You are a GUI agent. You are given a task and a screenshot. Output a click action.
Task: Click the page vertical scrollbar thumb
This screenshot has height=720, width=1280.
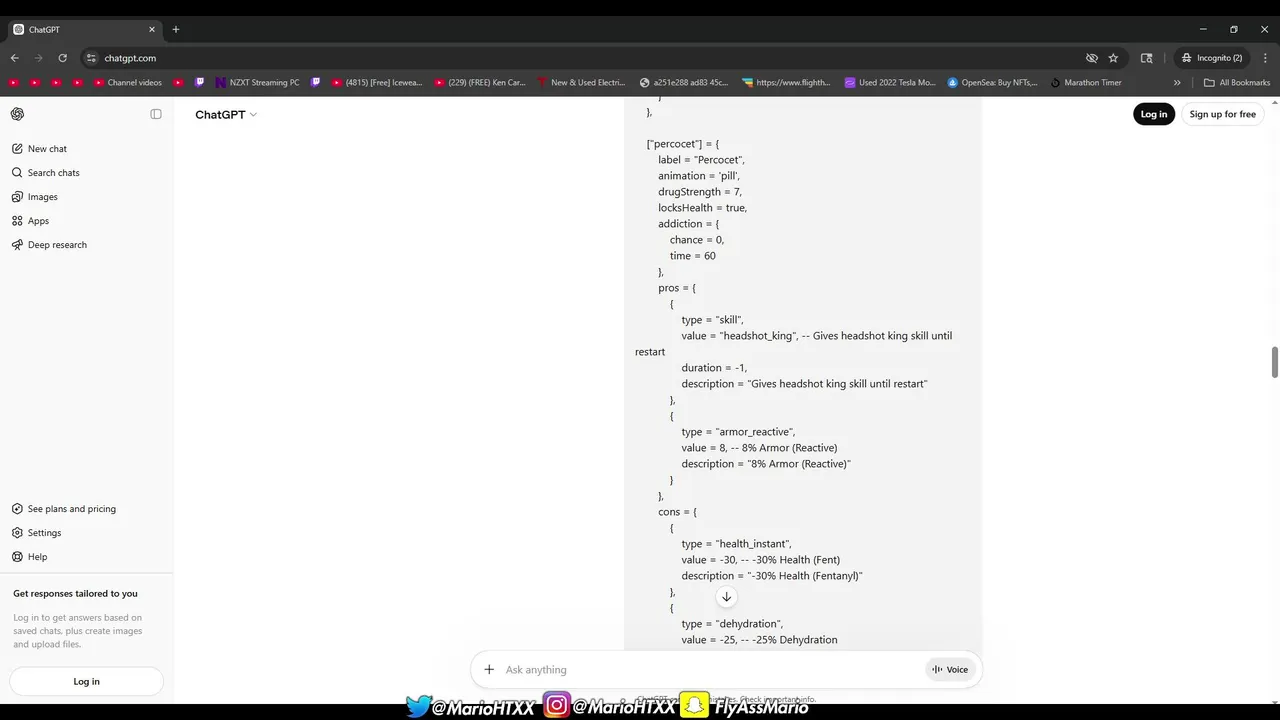(1275, 362)
